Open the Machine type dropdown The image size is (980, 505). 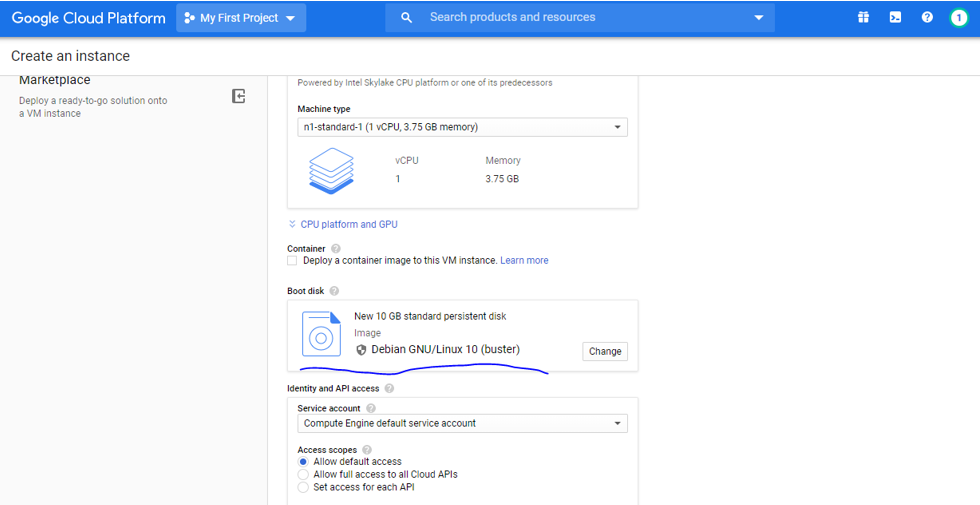[x=462, y=127]
